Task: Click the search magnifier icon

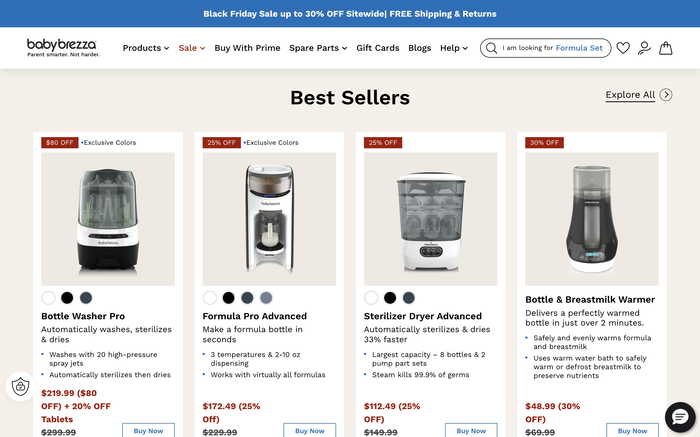Action: 490,48
